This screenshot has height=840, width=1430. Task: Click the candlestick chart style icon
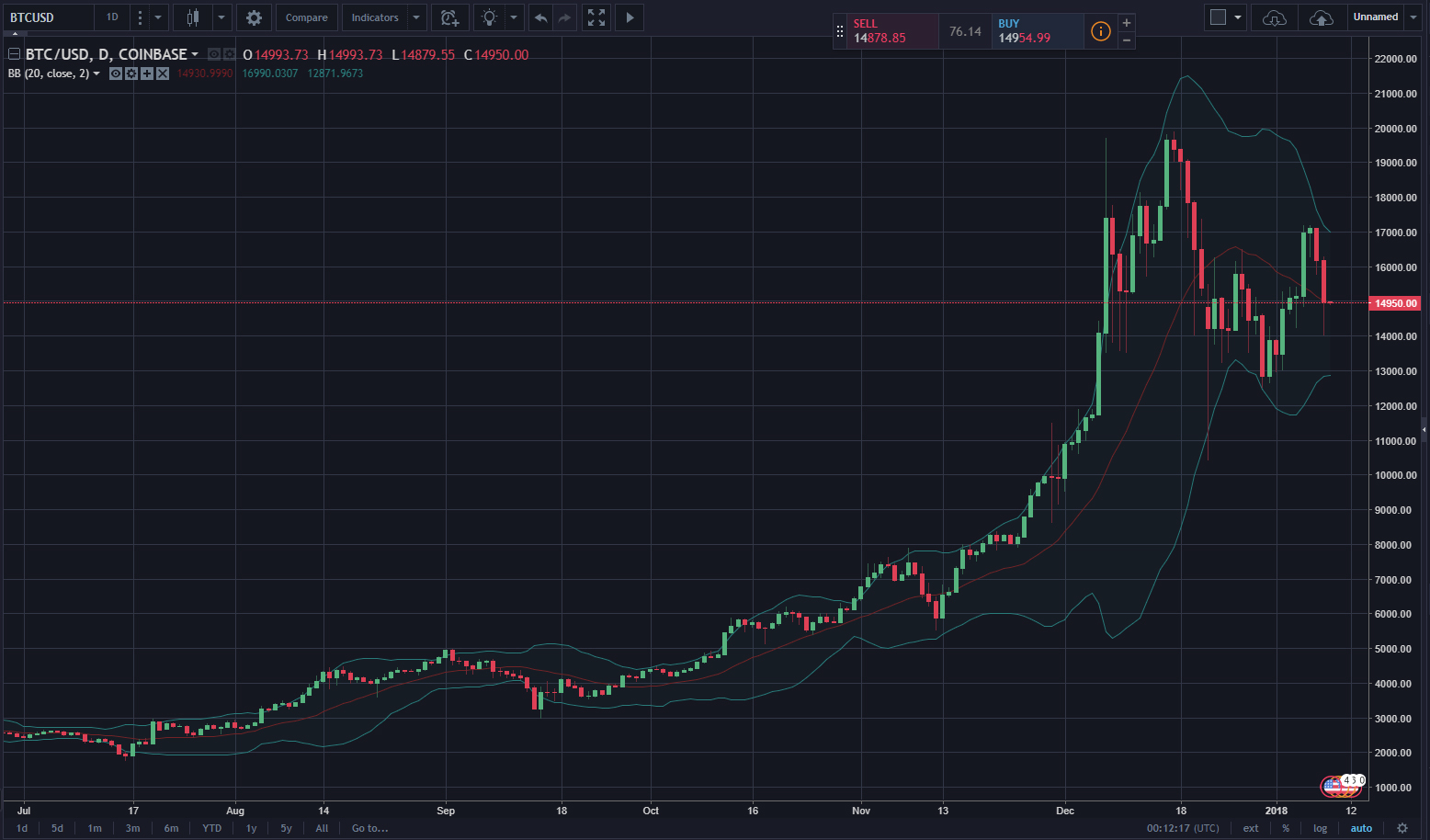[x=193, y=17]
